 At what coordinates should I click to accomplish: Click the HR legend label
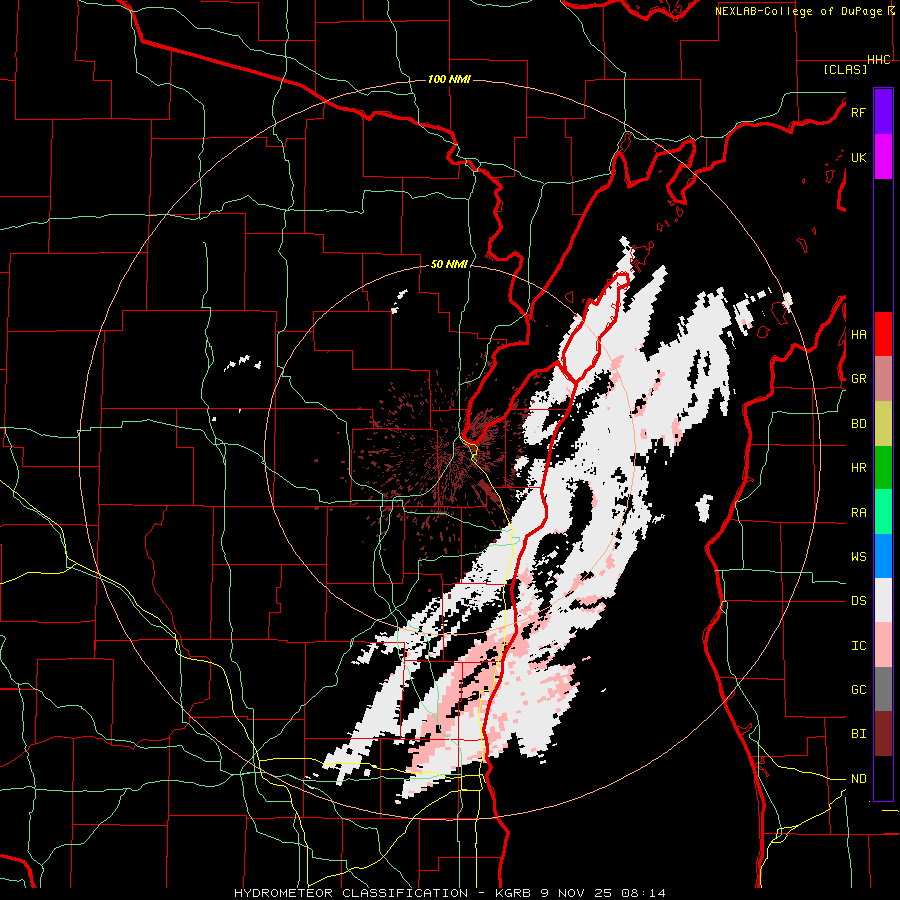coord(858,468)
